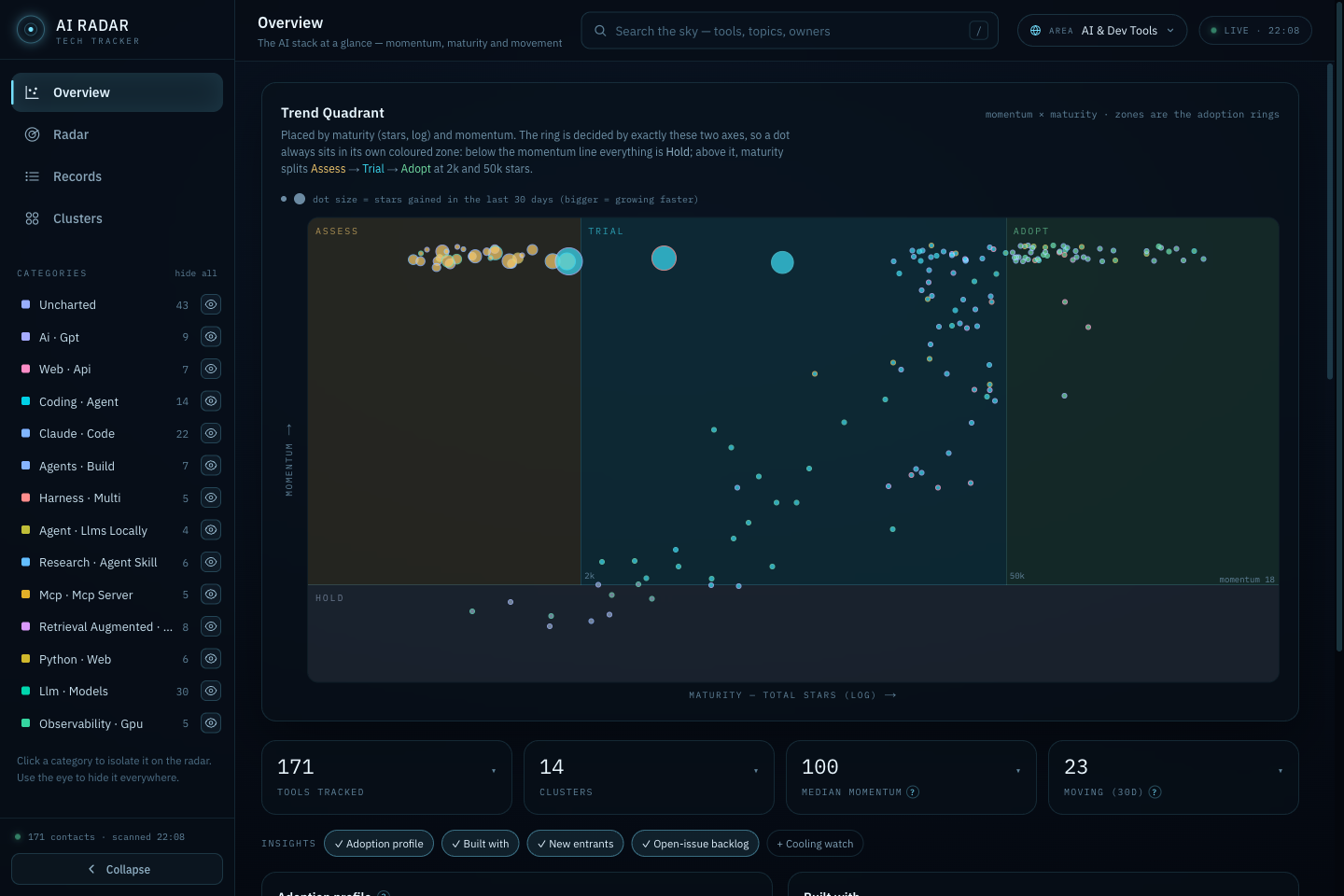Hide Coding · Agent with eye icon
This screenshot has height=896, width=1344.
(x=211, y=401)
